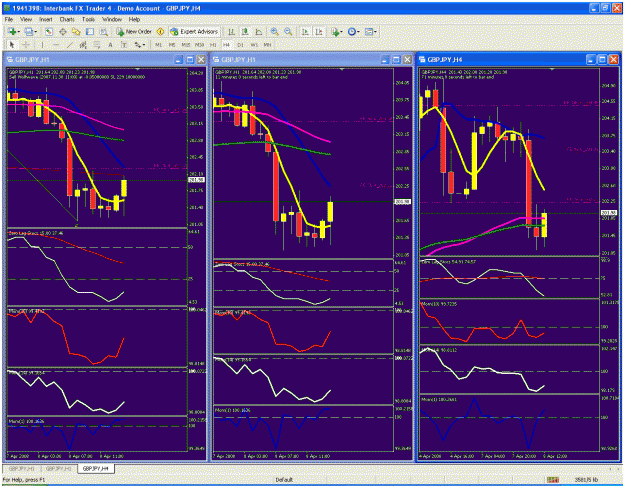This screenshot has width=625, height=486.
Task: Toggle the Expert Advisors button
Action: (194, 31)
